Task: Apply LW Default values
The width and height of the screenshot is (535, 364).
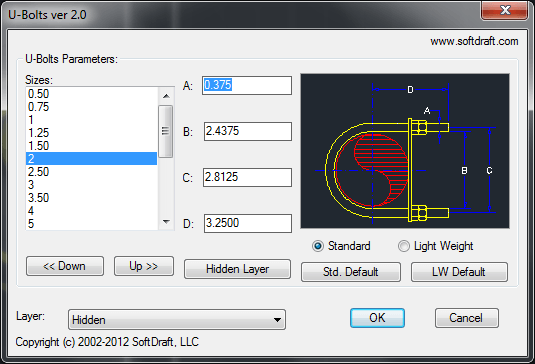Action: coord(459,272)
